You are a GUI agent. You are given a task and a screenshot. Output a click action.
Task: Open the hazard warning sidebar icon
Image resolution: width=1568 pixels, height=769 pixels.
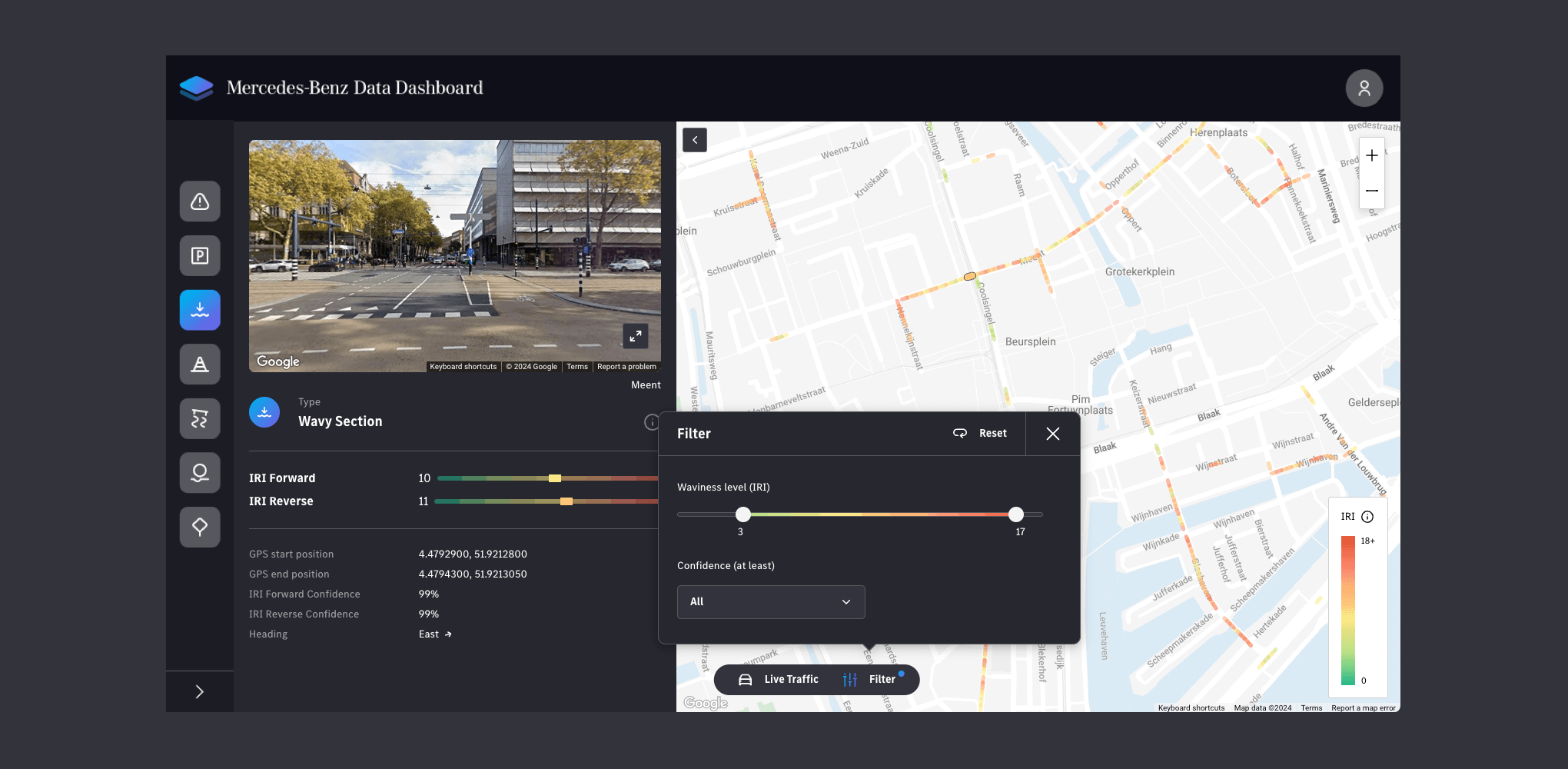(x=200, y=201)
